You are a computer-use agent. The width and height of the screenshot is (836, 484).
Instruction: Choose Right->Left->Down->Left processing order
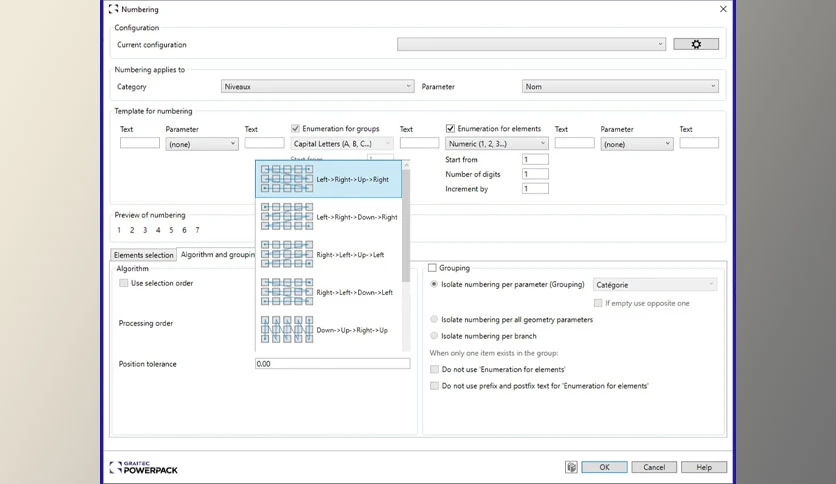(328, 292)
